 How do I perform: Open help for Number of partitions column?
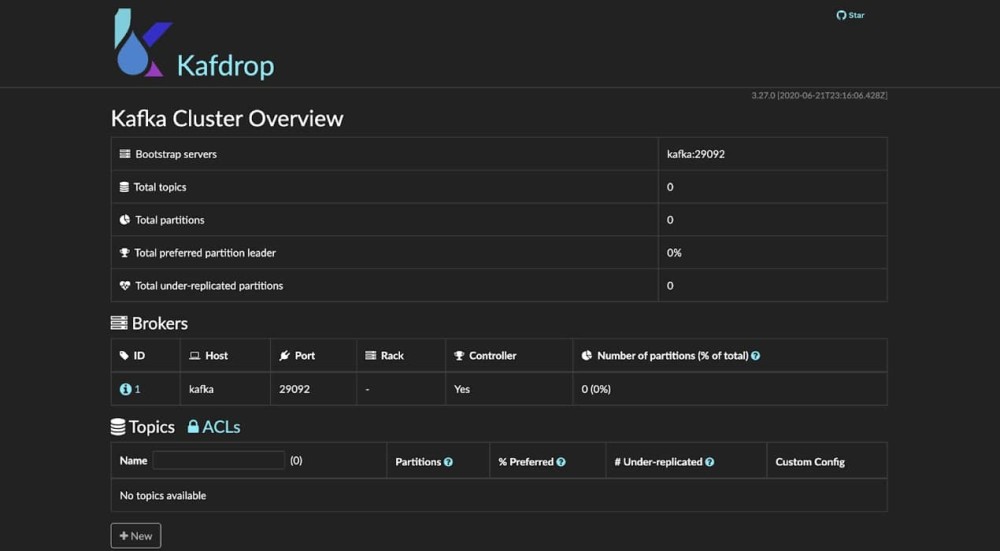click(755, 356)
